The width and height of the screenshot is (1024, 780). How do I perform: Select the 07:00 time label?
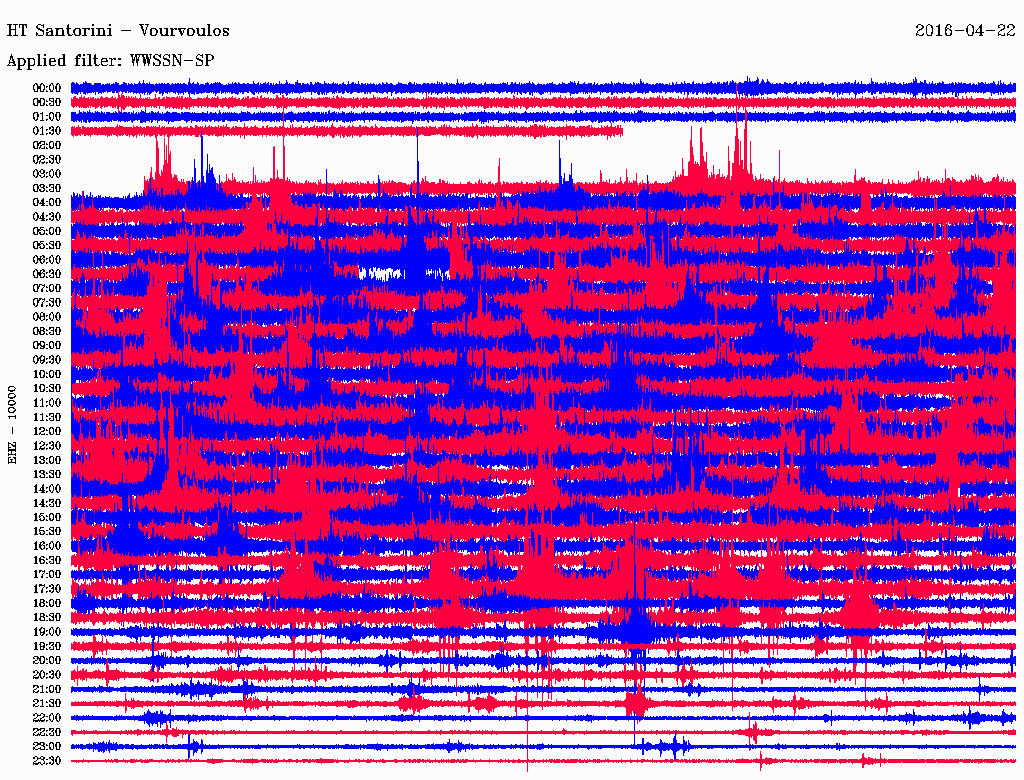(x=47, y=289)
